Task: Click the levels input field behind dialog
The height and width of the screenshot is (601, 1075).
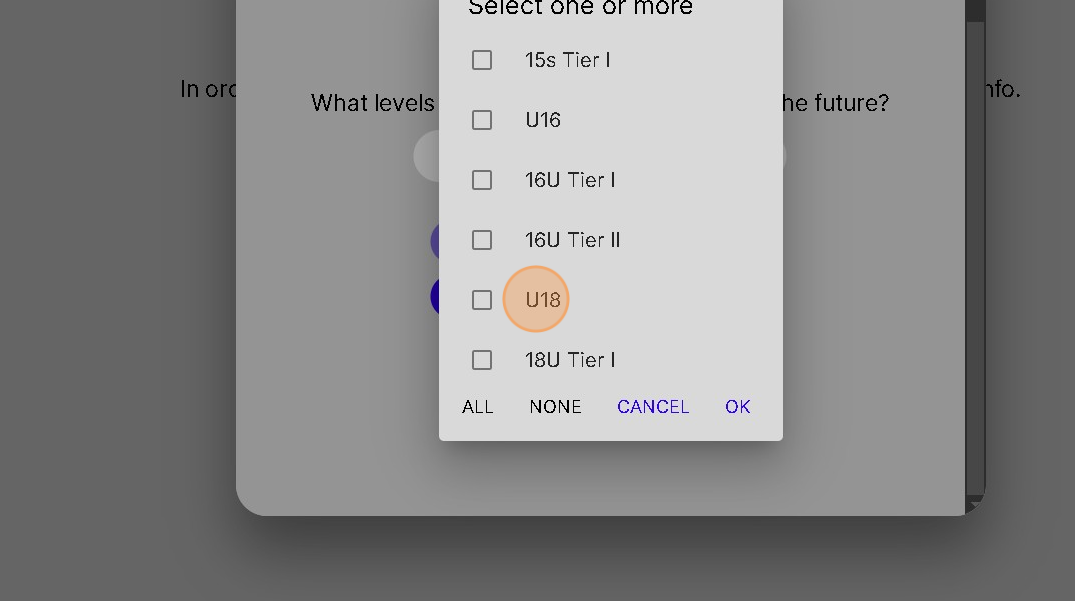Action: pos(426,156)
